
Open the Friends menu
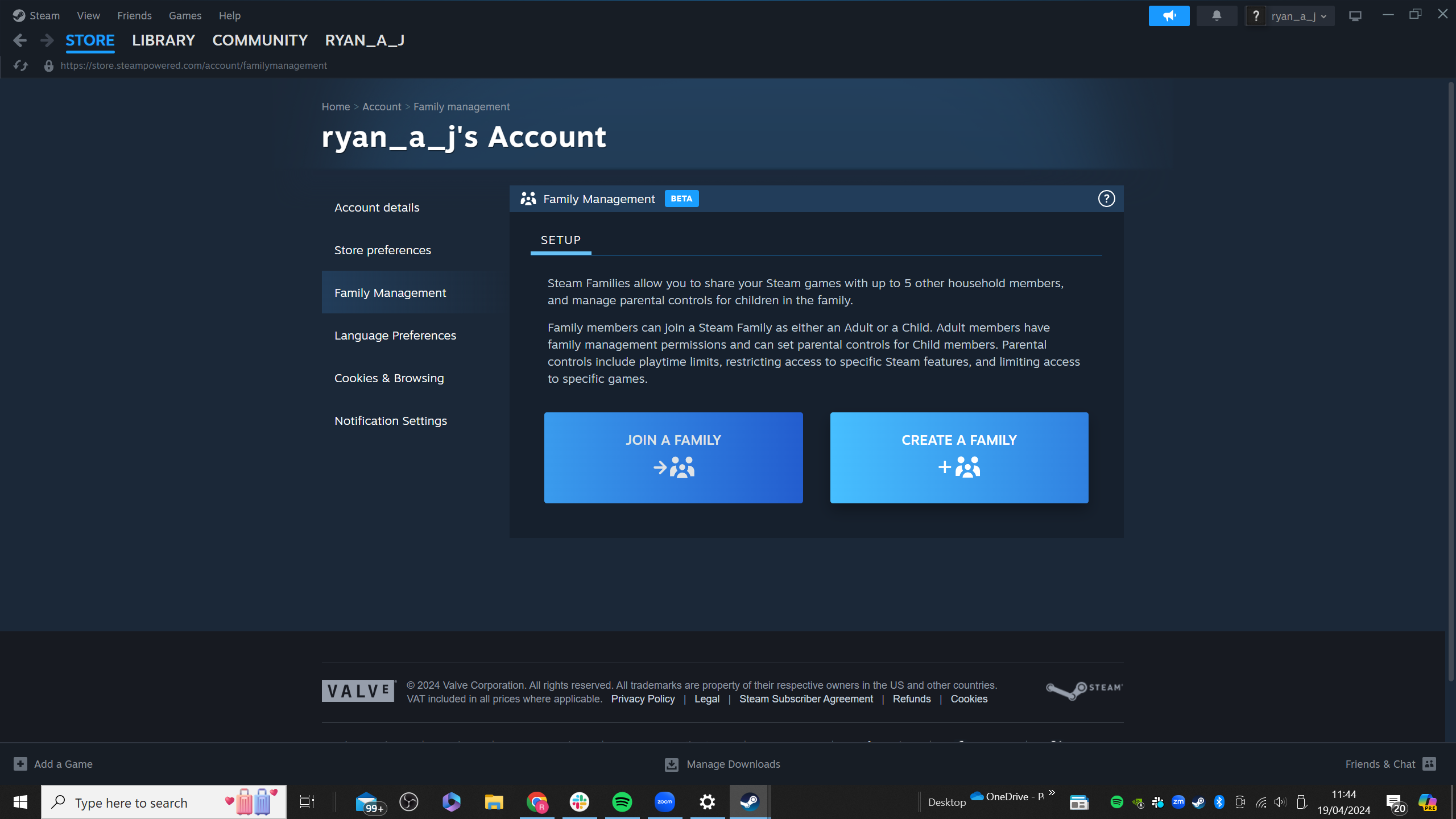pos(134,15)
